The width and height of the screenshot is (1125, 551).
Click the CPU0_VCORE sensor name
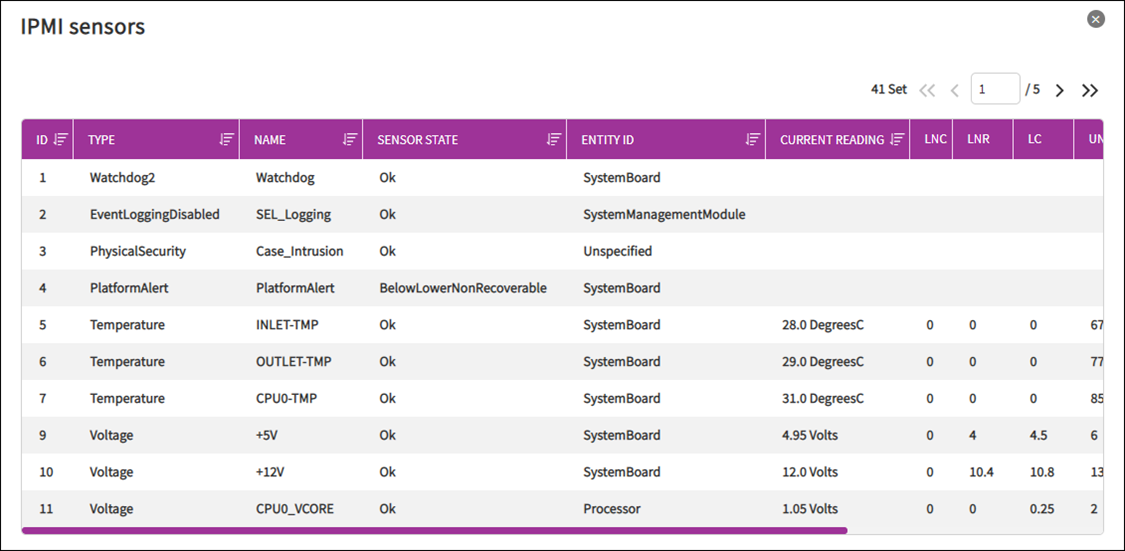[294, 509]
